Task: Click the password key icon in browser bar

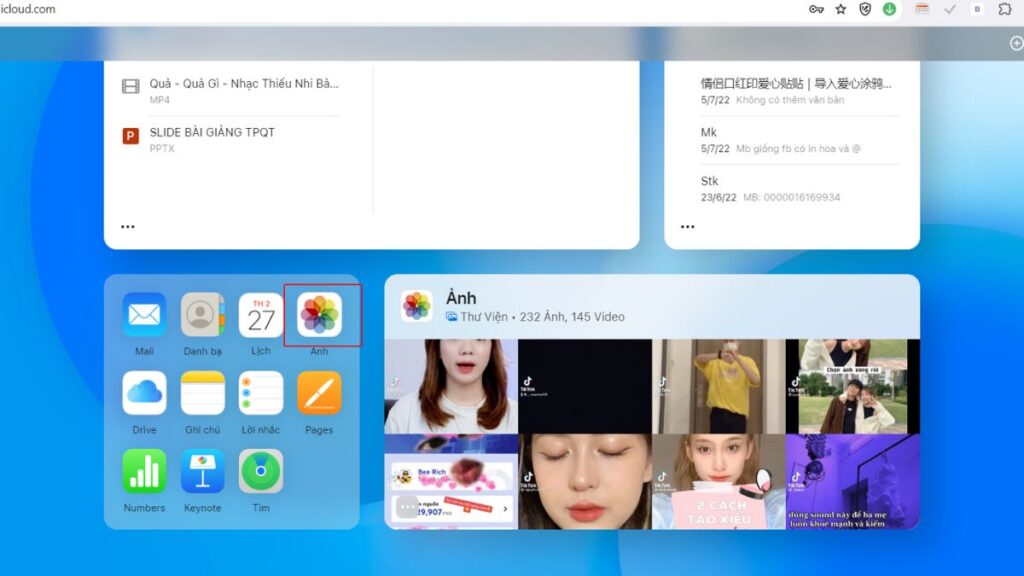Action: 816,9
